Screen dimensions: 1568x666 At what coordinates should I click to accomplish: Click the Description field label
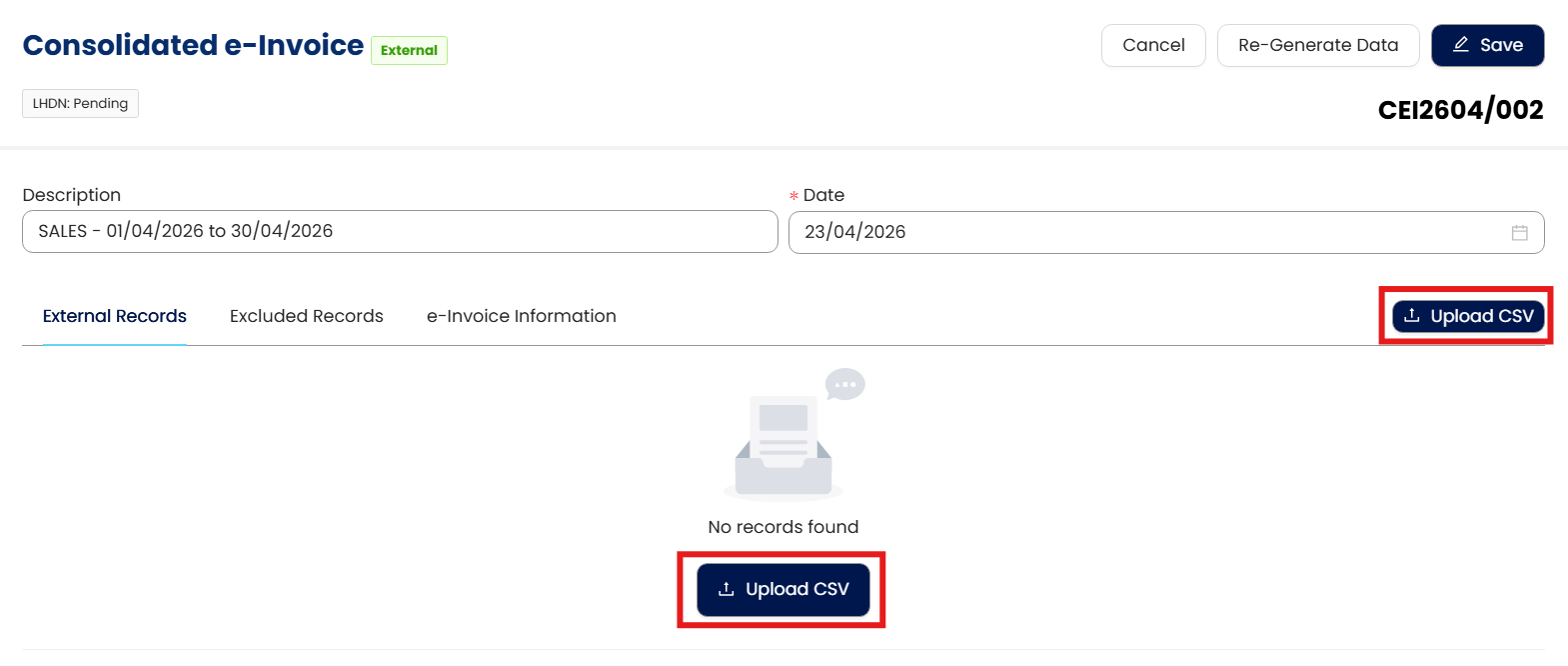71,195
